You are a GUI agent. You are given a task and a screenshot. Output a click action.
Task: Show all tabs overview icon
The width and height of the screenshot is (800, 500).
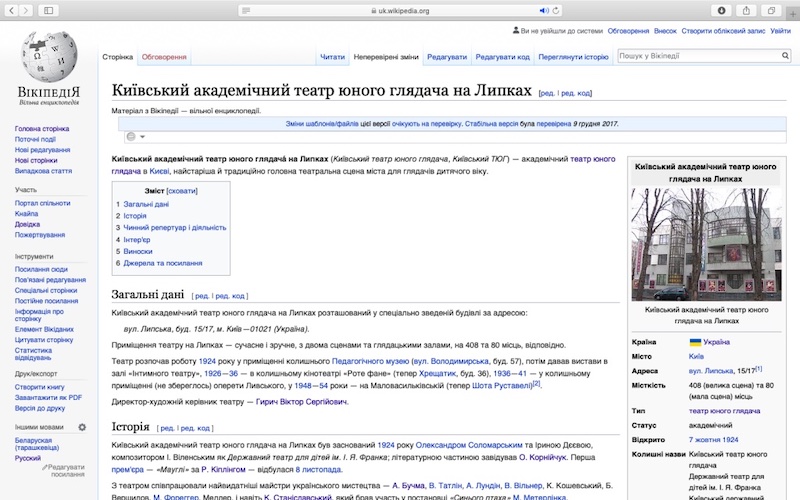[771, 10]
